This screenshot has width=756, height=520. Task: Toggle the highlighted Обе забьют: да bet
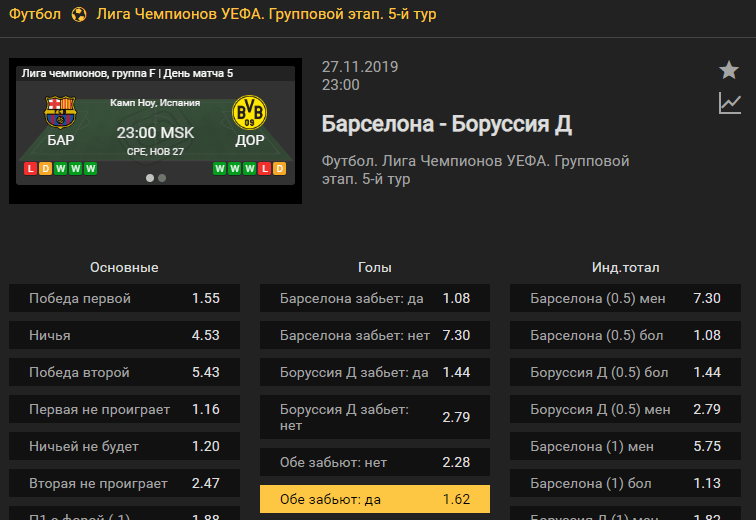[375, 499]
